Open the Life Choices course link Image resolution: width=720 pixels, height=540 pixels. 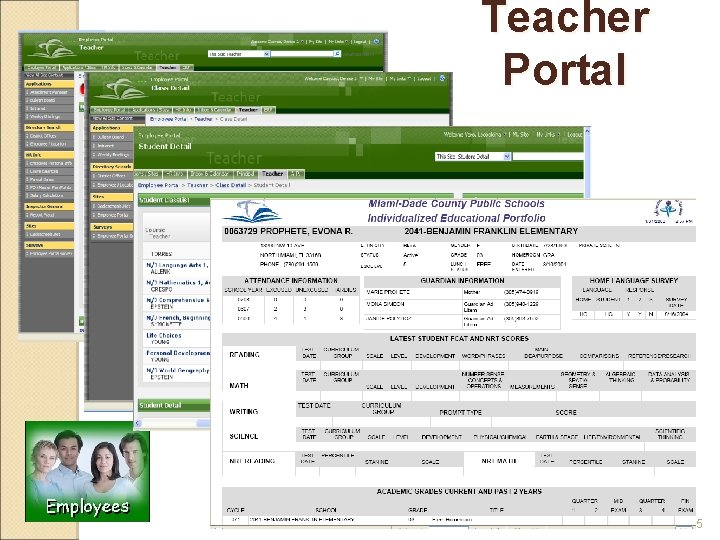tap(164, 335)
